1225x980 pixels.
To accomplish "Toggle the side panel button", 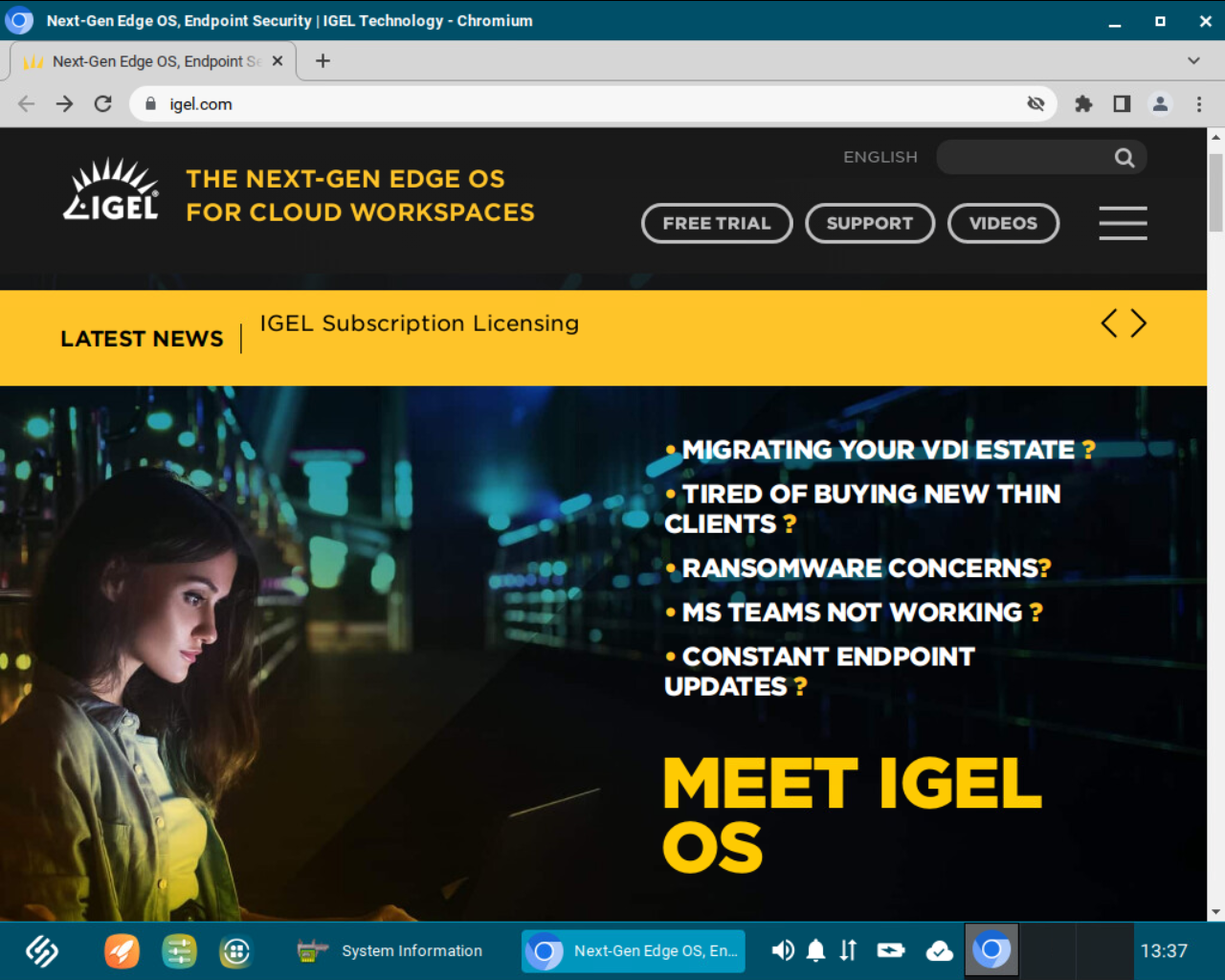I will (1122, 103).
